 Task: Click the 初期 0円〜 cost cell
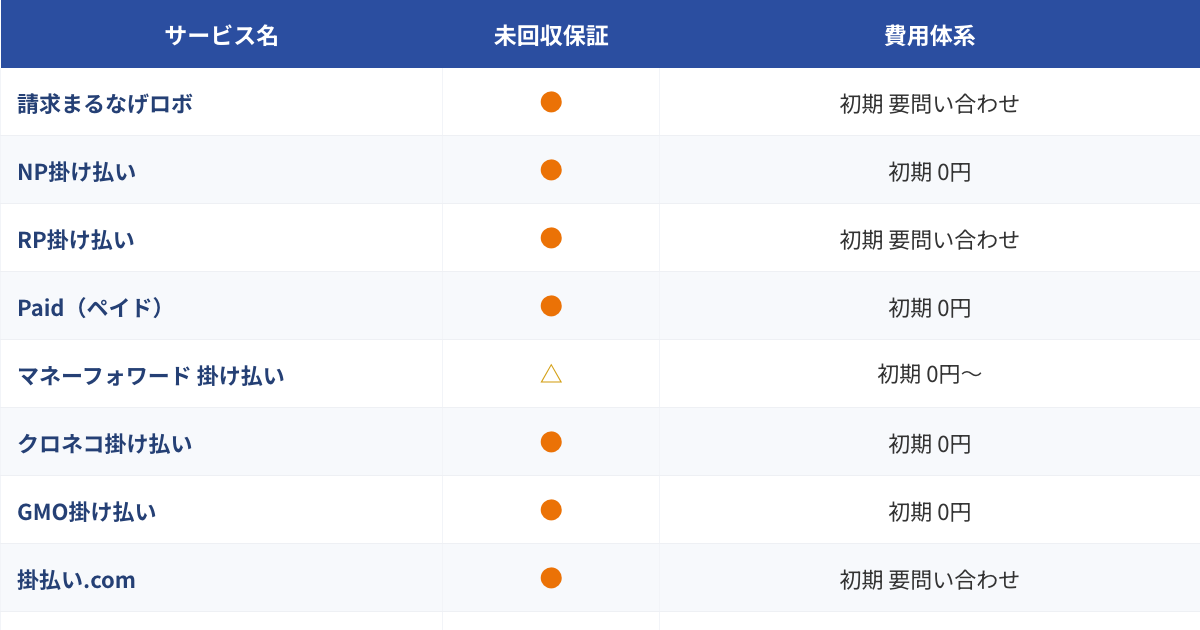(930, 375)
